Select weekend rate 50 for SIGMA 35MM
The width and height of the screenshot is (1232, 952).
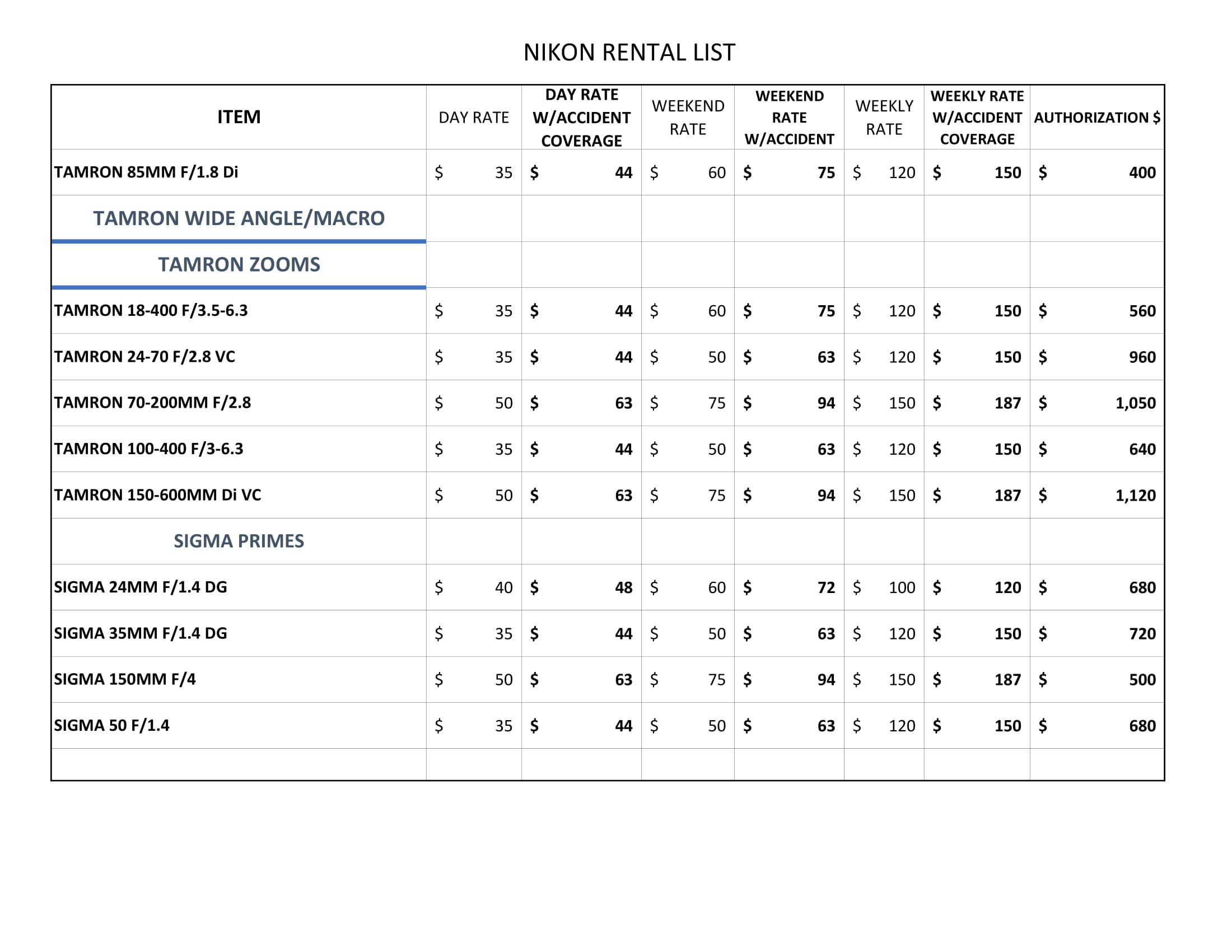pos(716,634)
